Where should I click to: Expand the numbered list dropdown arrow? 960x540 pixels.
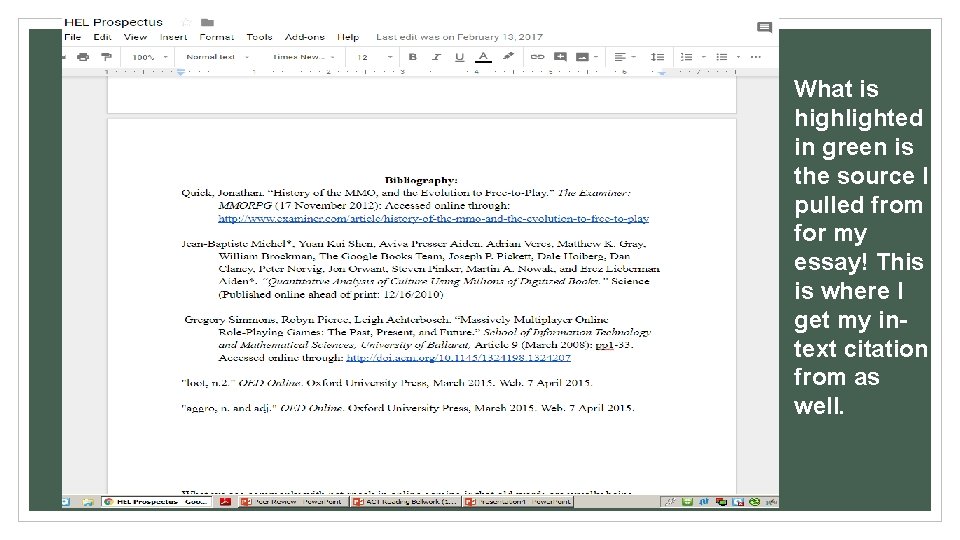pyautogui.click(x=703, y=57)
